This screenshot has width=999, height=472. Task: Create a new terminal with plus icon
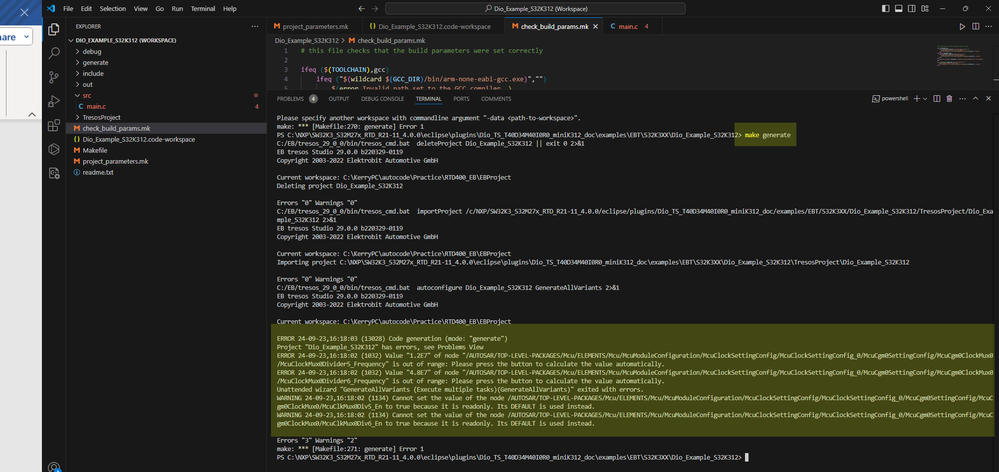916,99
